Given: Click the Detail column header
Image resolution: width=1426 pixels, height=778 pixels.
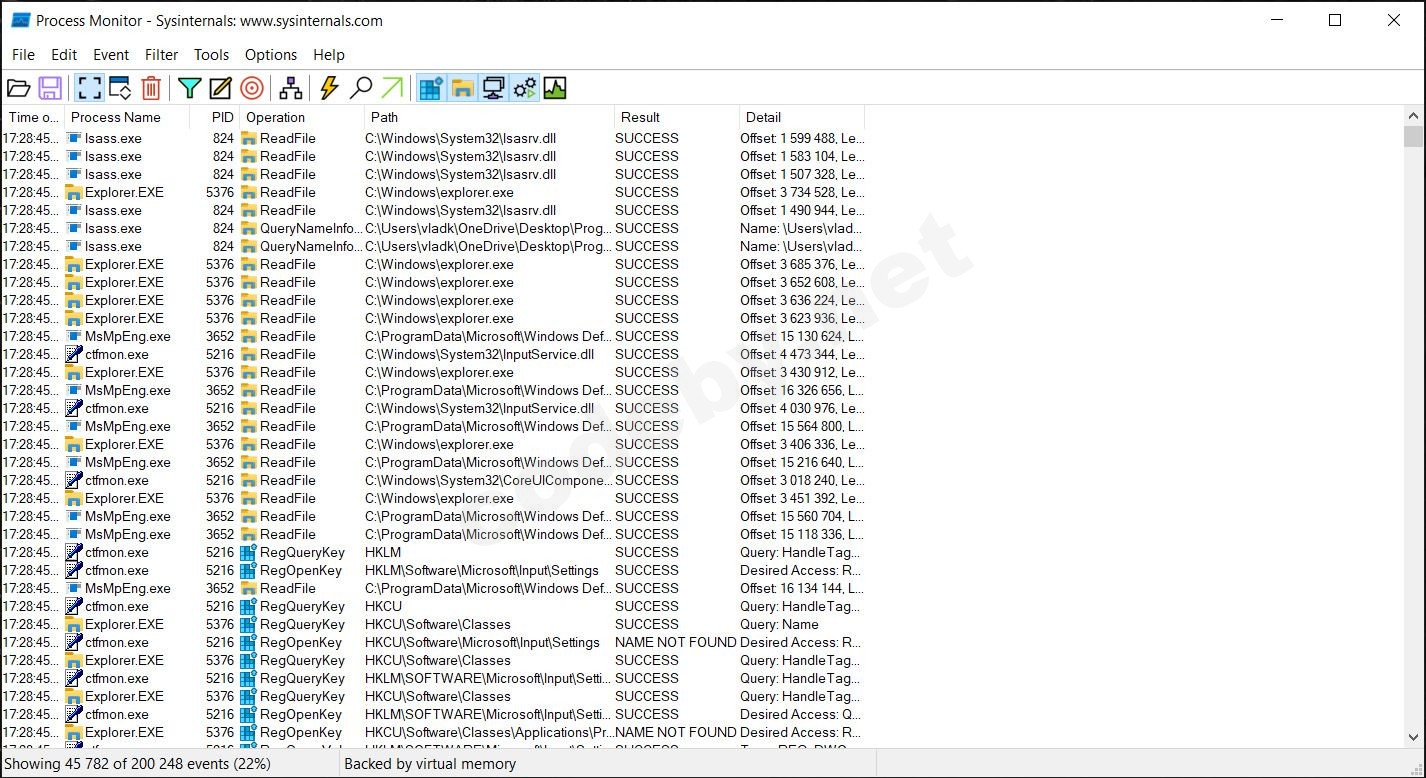Looking at the screenshot, I should [802, 117].
